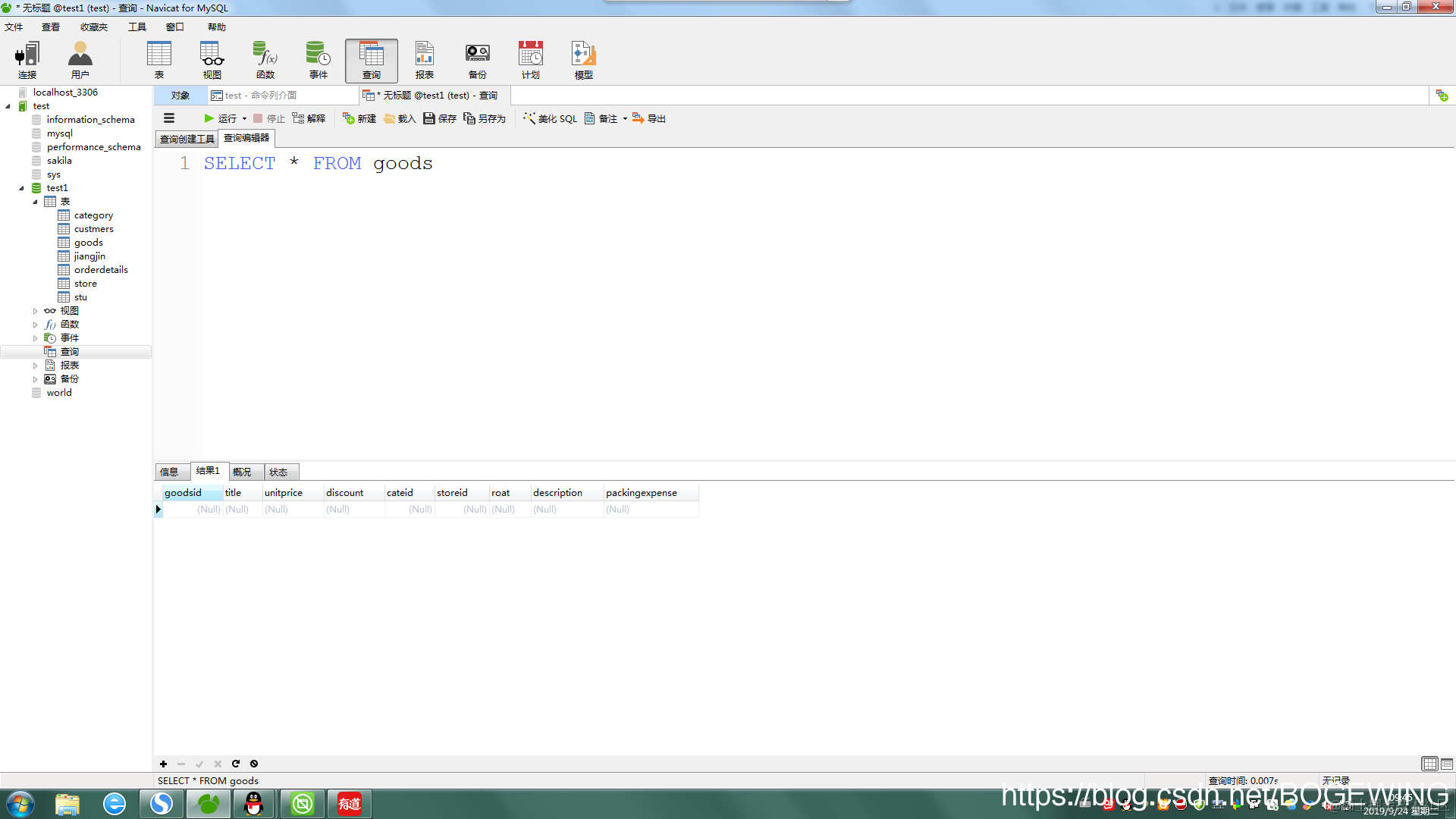The height and width of the screenshot is (819, 1456).
Task: Click the Report (报表) toolbar icon
Action: [425, 60]
